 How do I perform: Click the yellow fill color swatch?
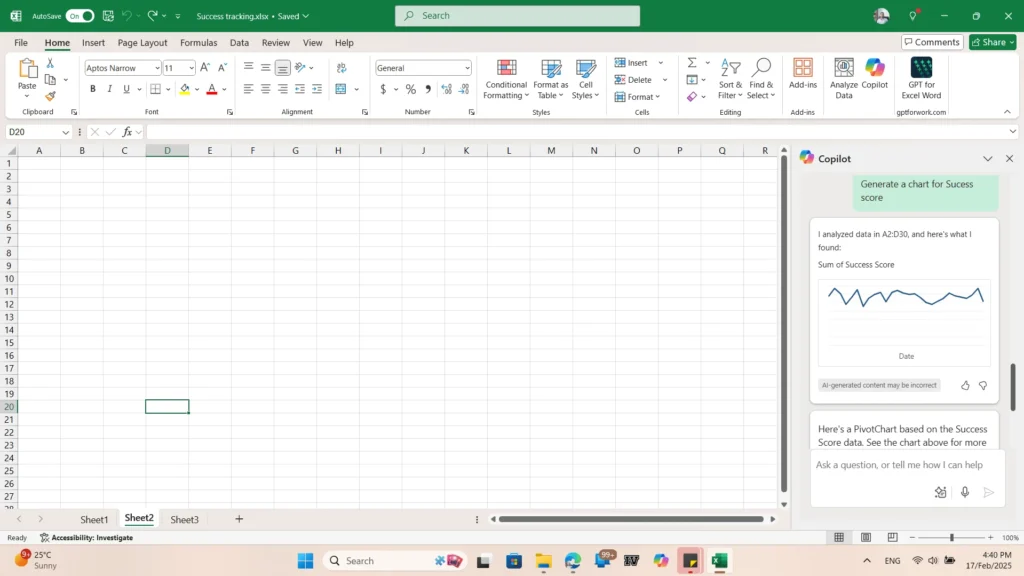(185, 89)
